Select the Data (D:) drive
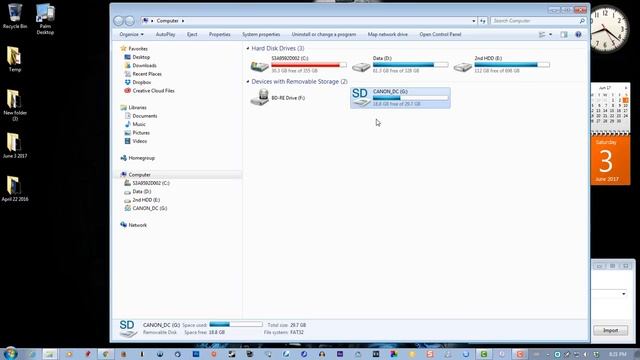Viewport: 640px width, 360px height. pyautogui.click(x=400, y=64)
